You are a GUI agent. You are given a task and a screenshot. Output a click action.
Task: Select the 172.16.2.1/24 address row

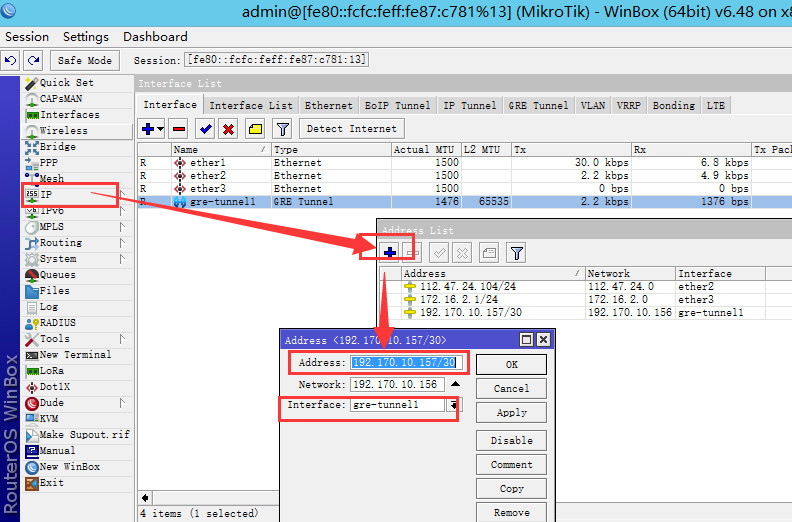pos(585,299)
